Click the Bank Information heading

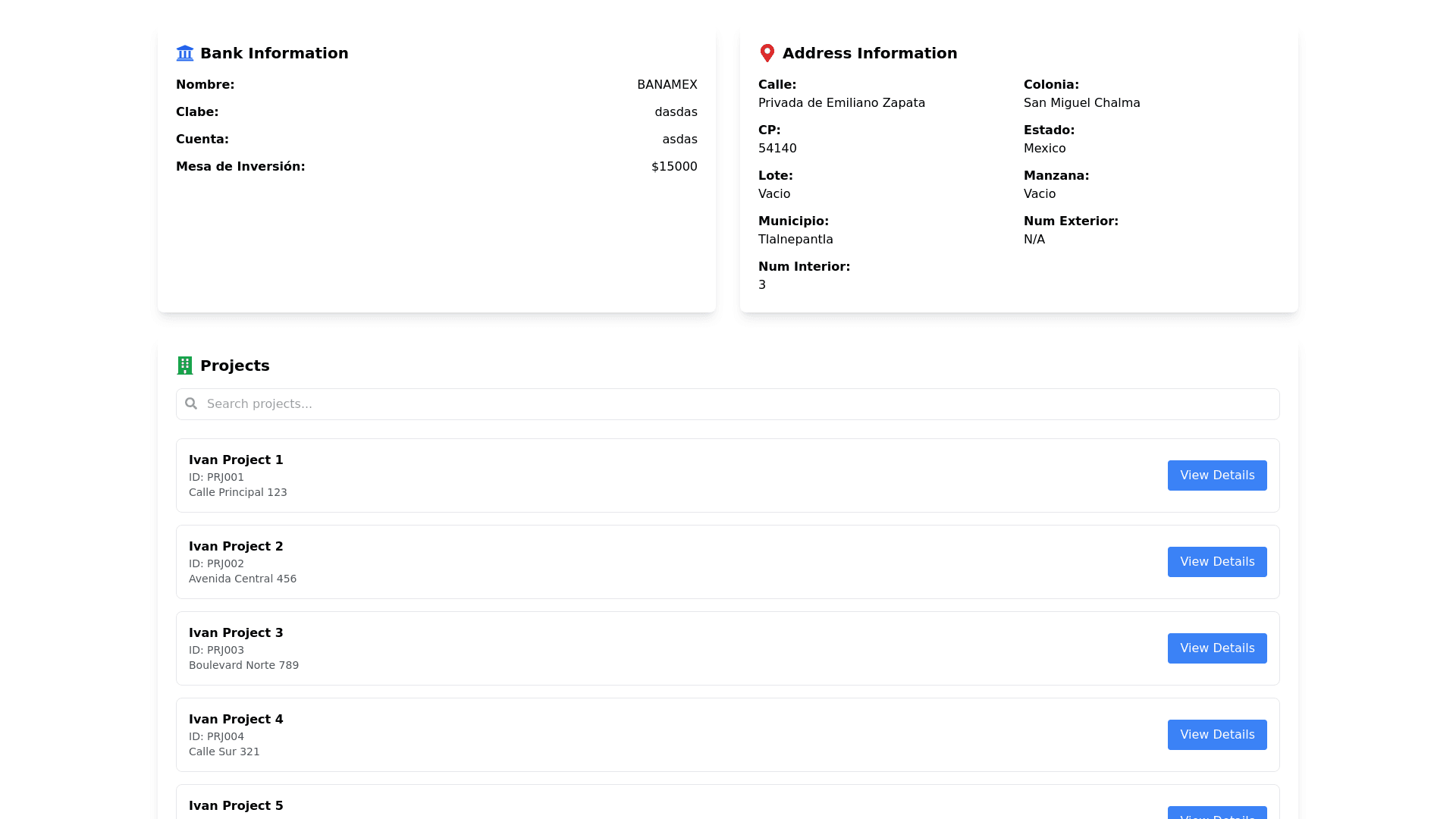click(x=274, y=53)
